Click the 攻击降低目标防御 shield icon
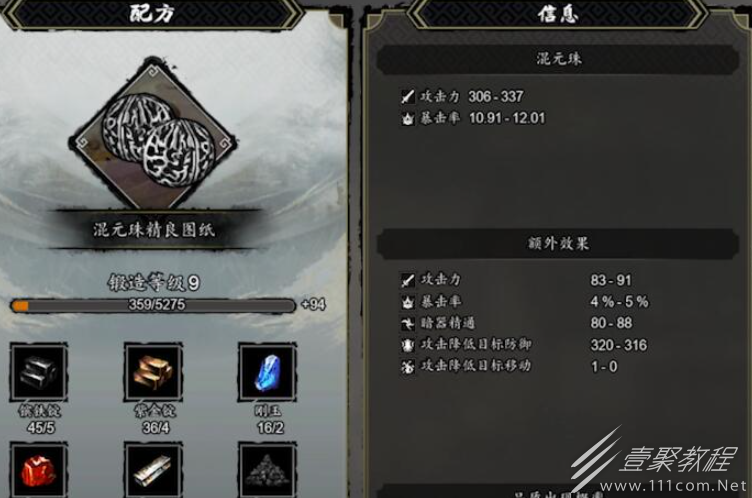The width and height of the screenshot is (752, 498). tap(408, 345)
